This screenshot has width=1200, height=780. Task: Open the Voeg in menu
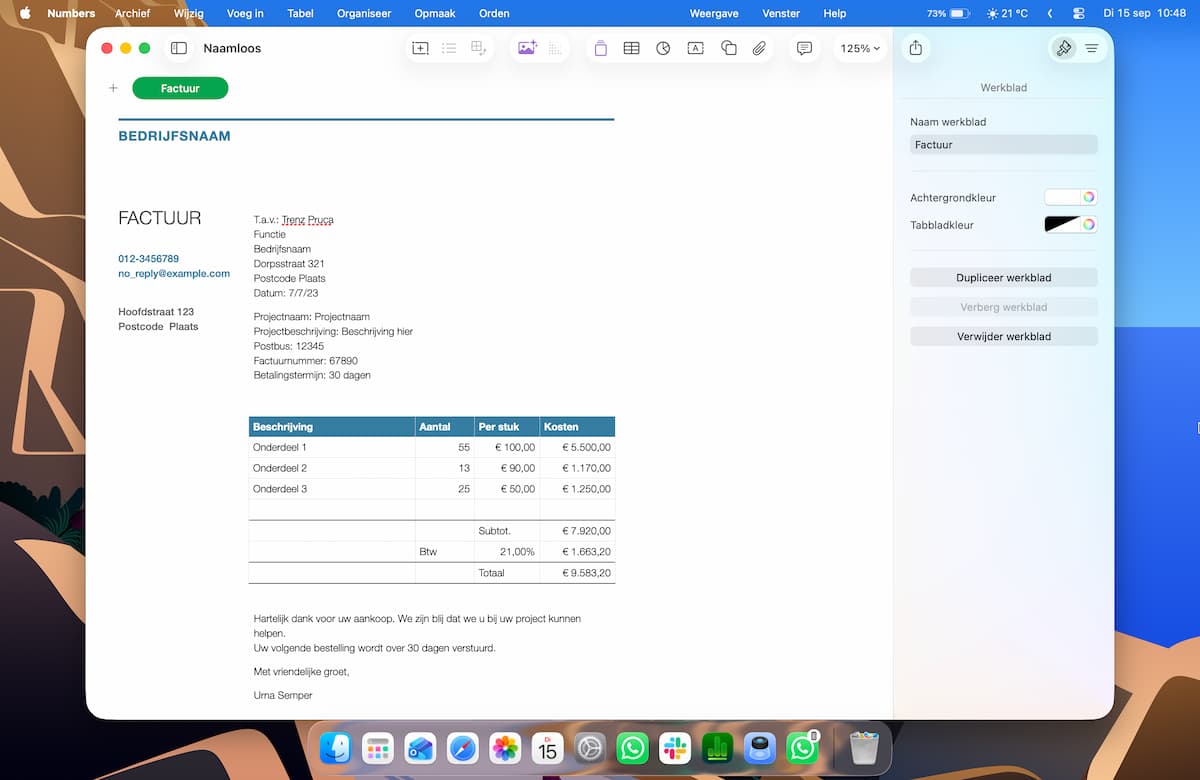click(245, 13)
